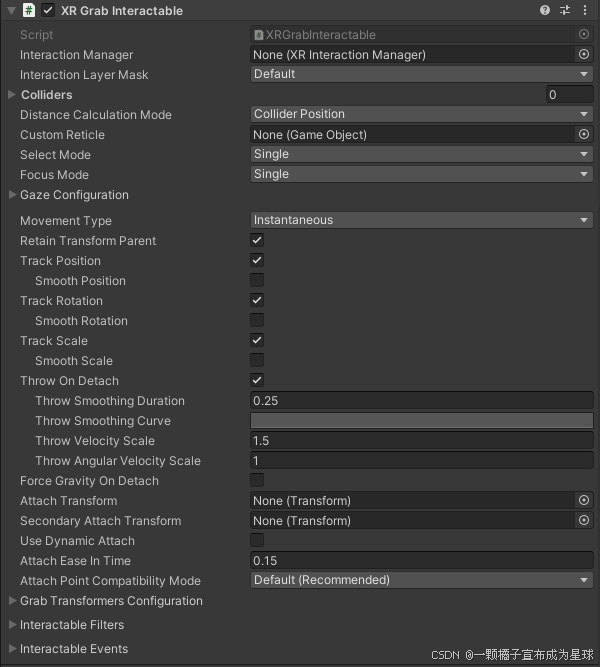This screenshot has height=667, width=600.
Task: Click the Throw Velocity Scale label
Action: tap(95, 441)
